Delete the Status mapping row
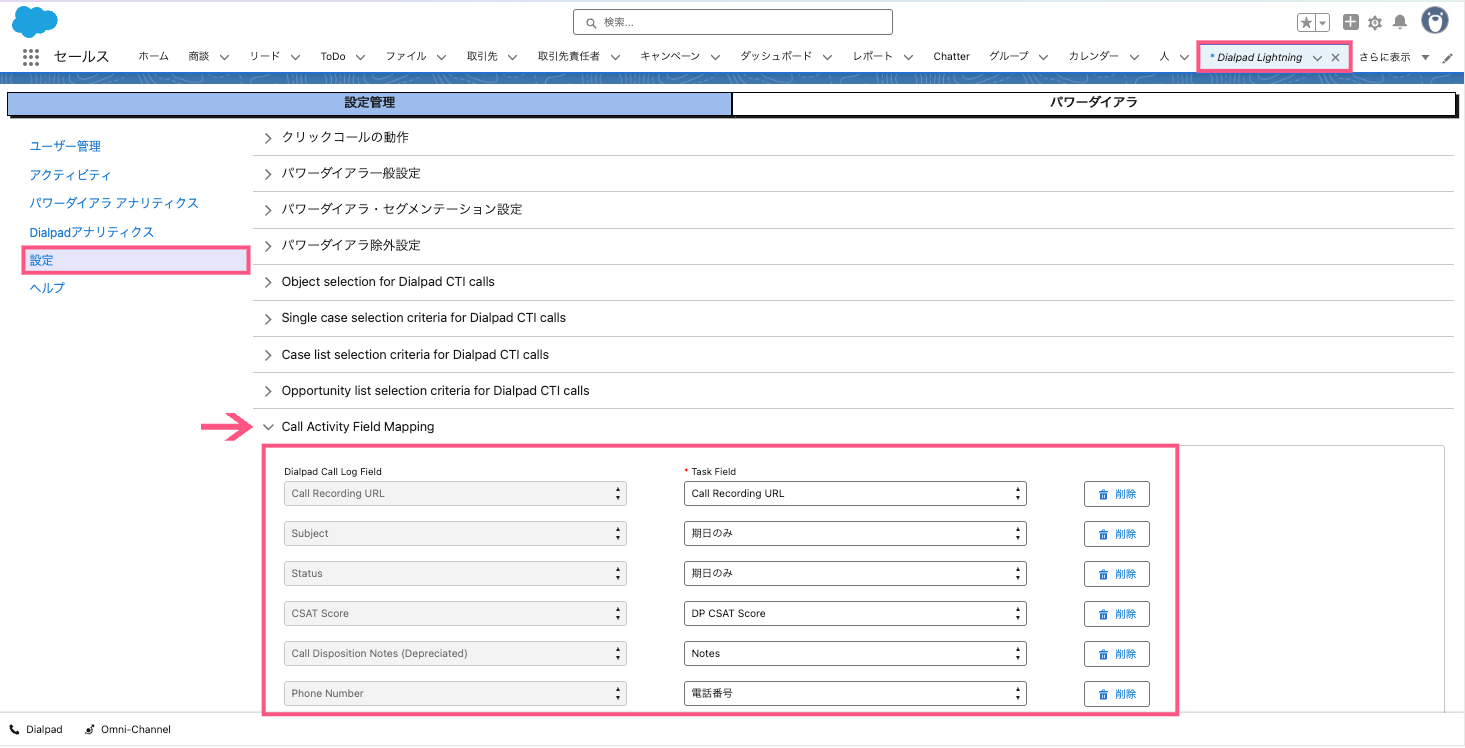The width and height of the screenshot is (1465, 748). pyautogui.click(x=1117, y=574)
